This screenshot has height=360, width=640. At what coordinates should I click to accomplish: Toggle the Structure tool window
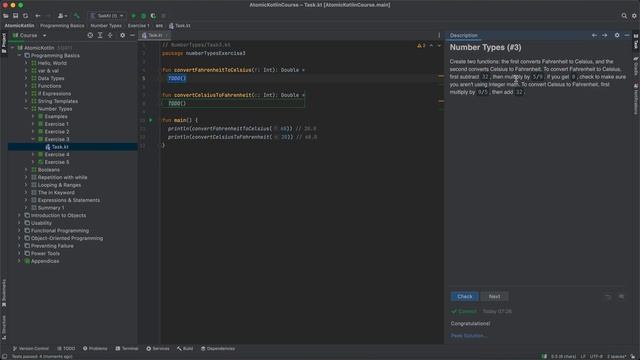tap(4, 327)
